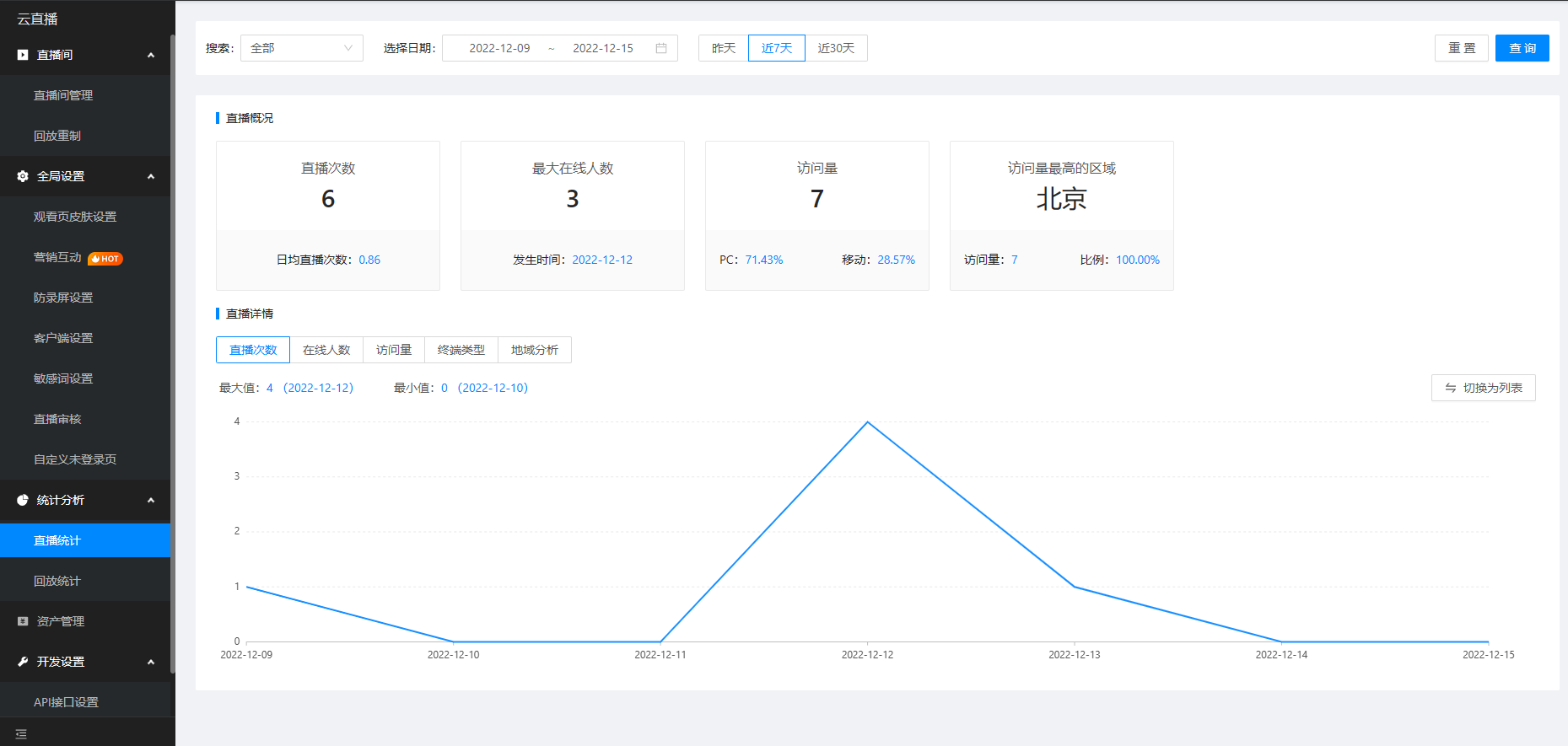This screenshot has width=1568, height=746.
Task: Open 观看页皮肤设置 menu item
Action: [x=85, y=217]
